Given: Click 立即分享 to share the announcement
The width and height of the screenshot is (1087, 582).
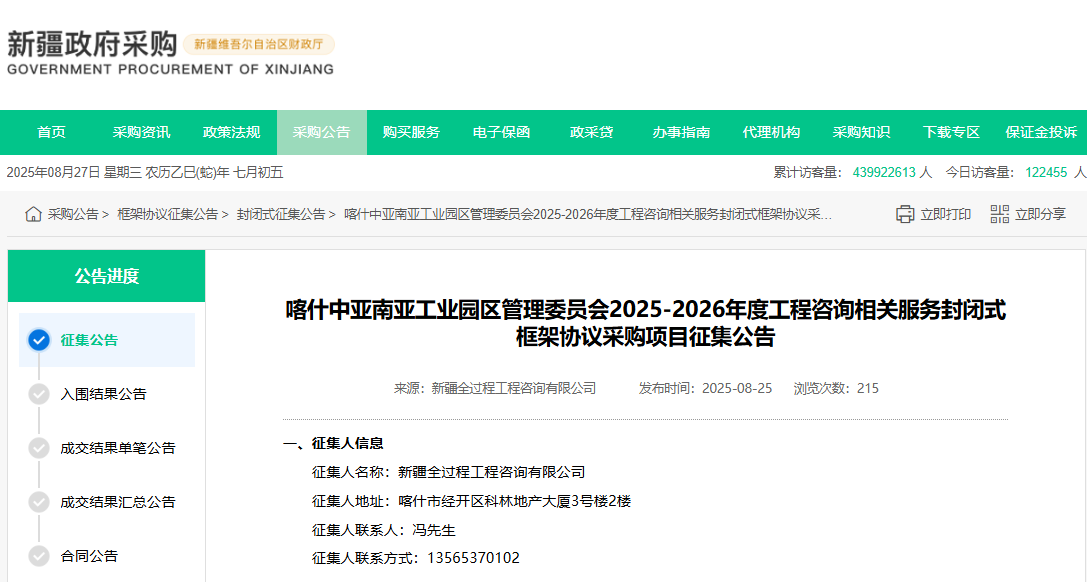Looking at the screenshot, I should click(x=1040, y=213).
